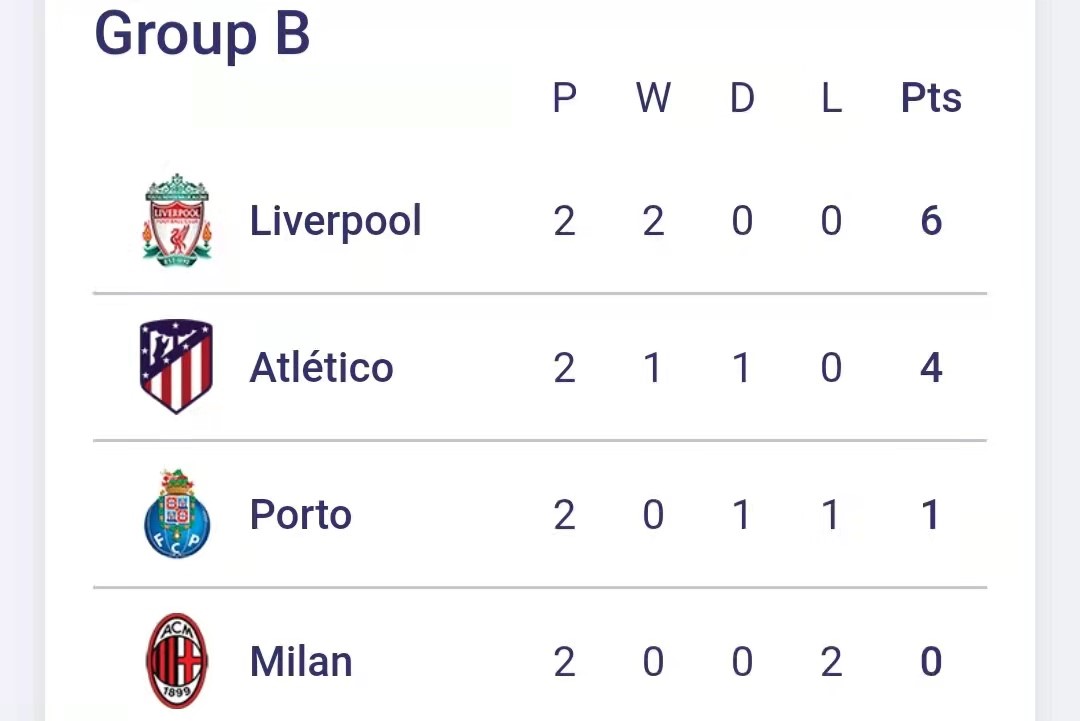Click Liverpool's wins value of 2
The image size is (1080, 721).
coord(653,221)
